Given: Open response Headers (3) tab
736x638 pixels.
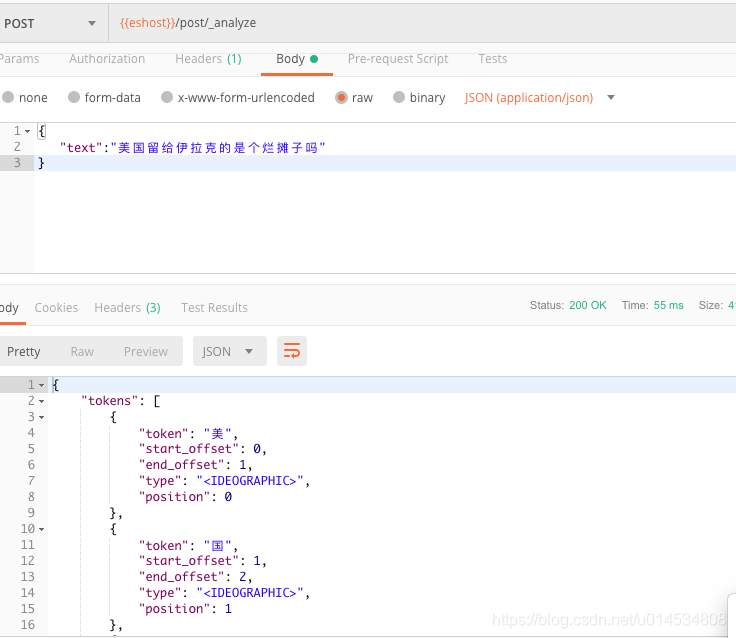Looking at the screenshot, I should [127, 307].
